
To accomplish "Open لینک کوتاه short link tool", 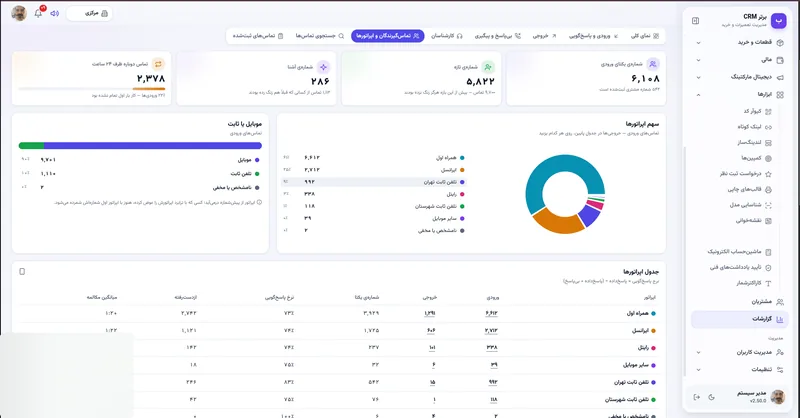I will pyautogui.click(x=754, y=127).
